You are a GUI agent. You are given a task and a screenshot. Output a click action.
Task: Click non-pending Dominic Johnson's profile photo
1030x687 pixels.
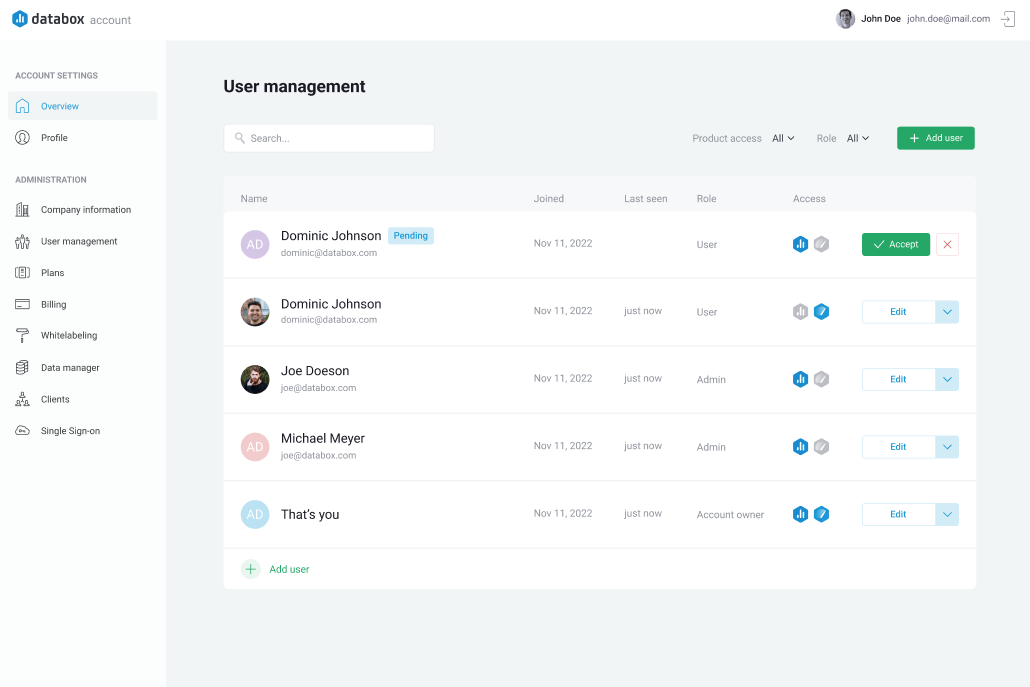click(255, 312)
